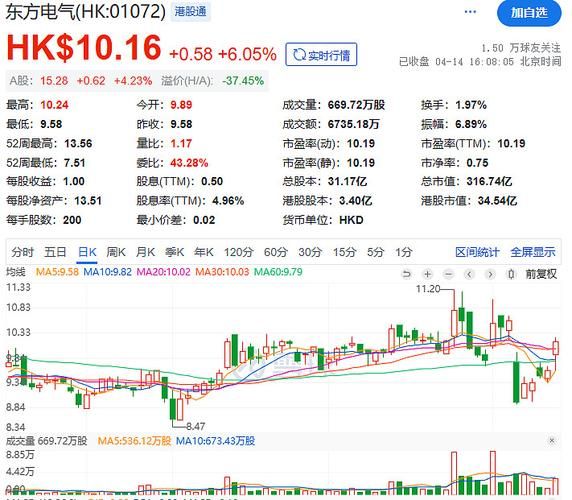Viewport: 572px width, 500px height.
Task: Select the 60分 chart tab
Action: point(276,252)
